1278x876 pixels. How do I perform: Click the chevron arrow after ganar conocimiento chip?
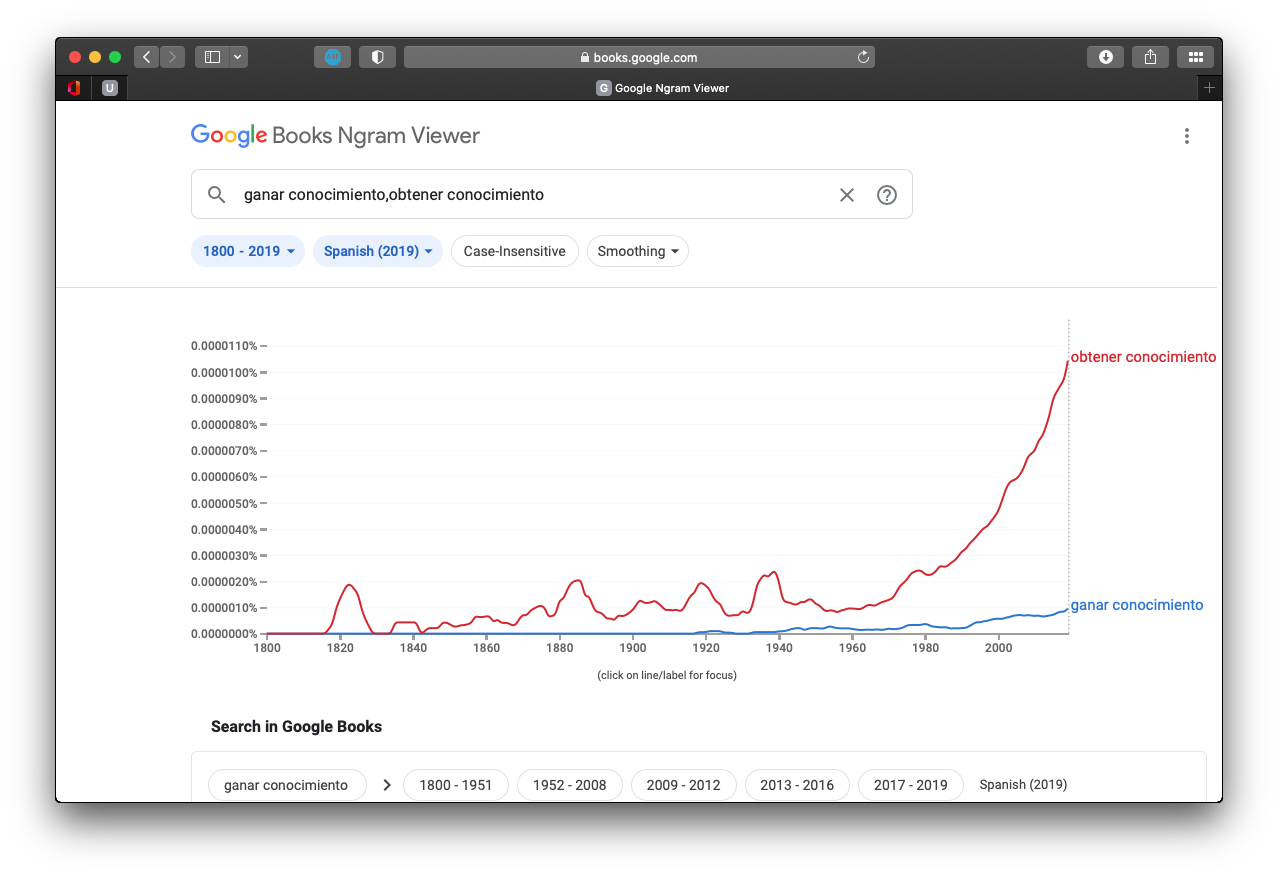(x=386, y=785)
